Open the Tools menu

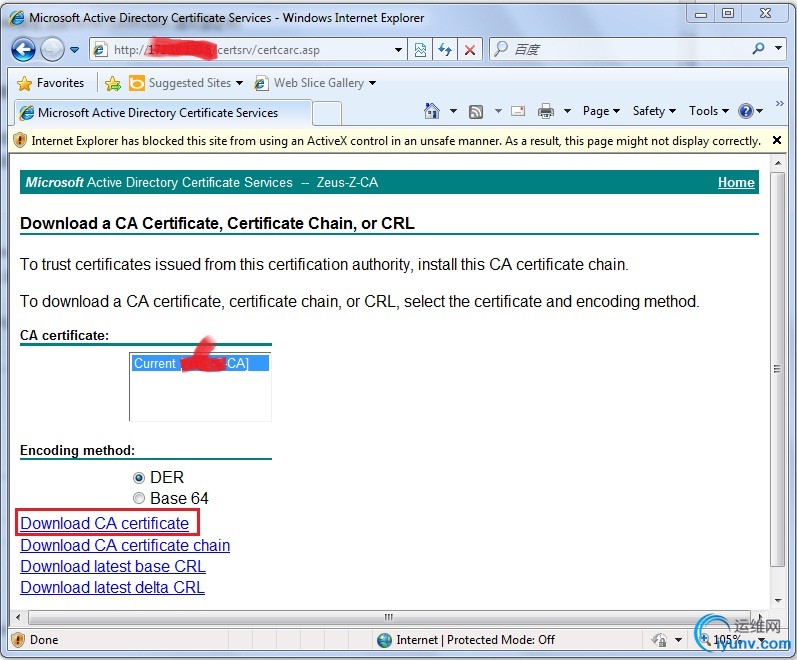click(709, 111)
